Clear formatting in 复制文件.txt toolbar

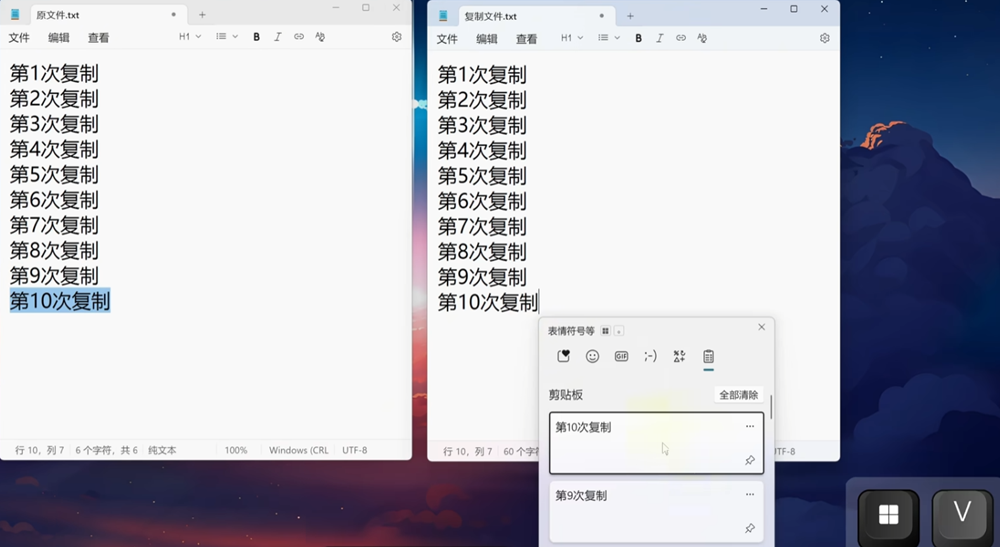pos(702,38)
